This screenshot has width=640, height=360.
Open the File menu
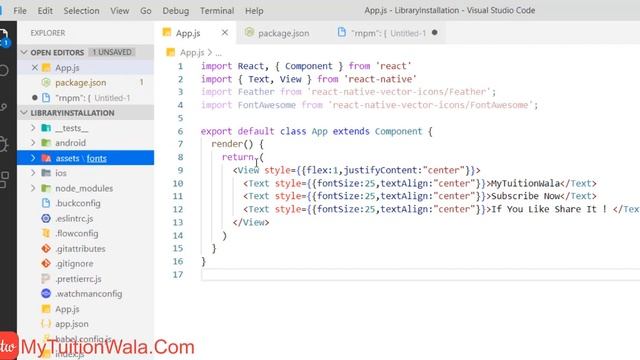(x=20, y=11)
